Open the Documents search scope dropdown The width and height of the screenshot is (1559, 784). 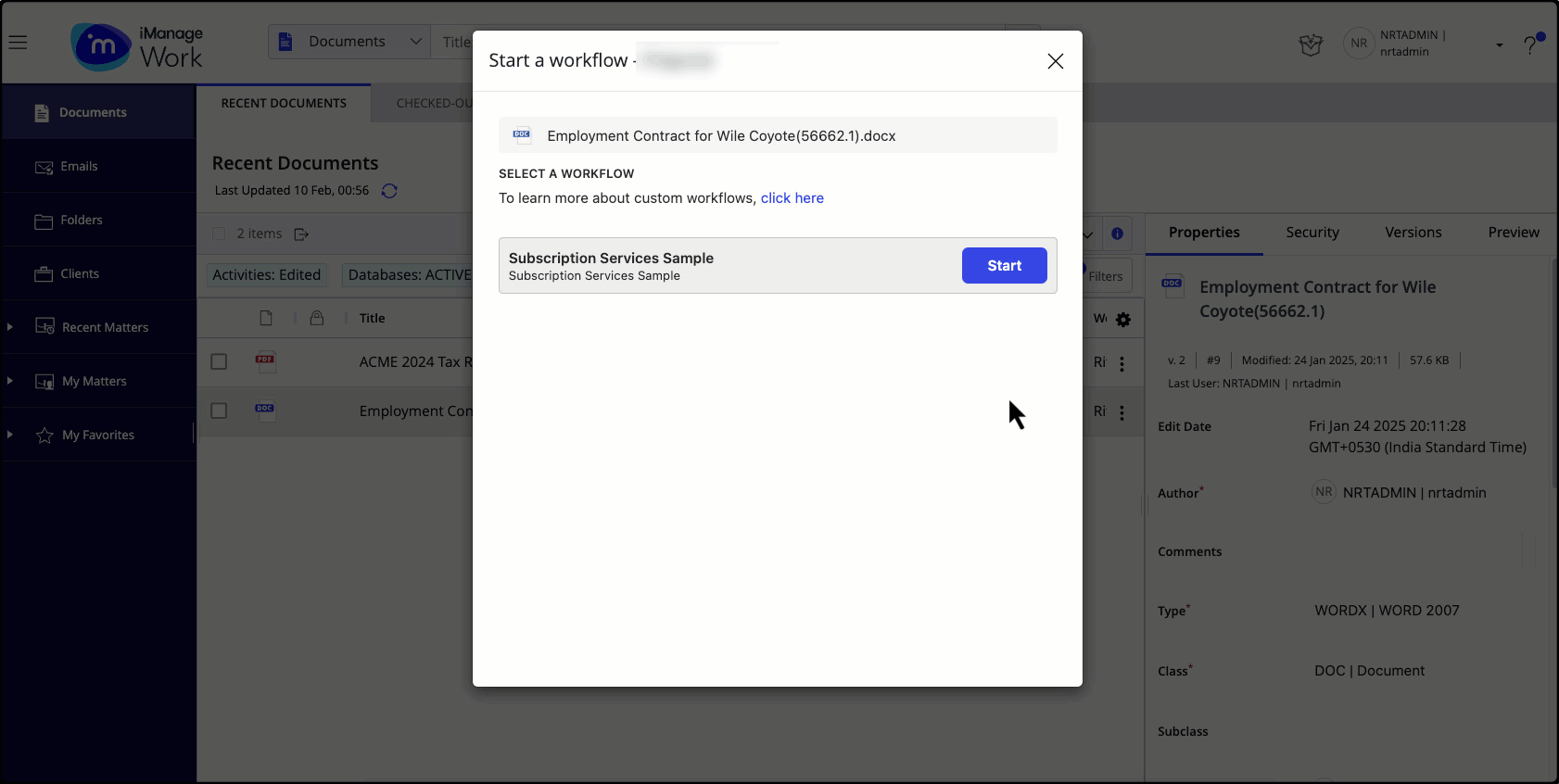349,42
